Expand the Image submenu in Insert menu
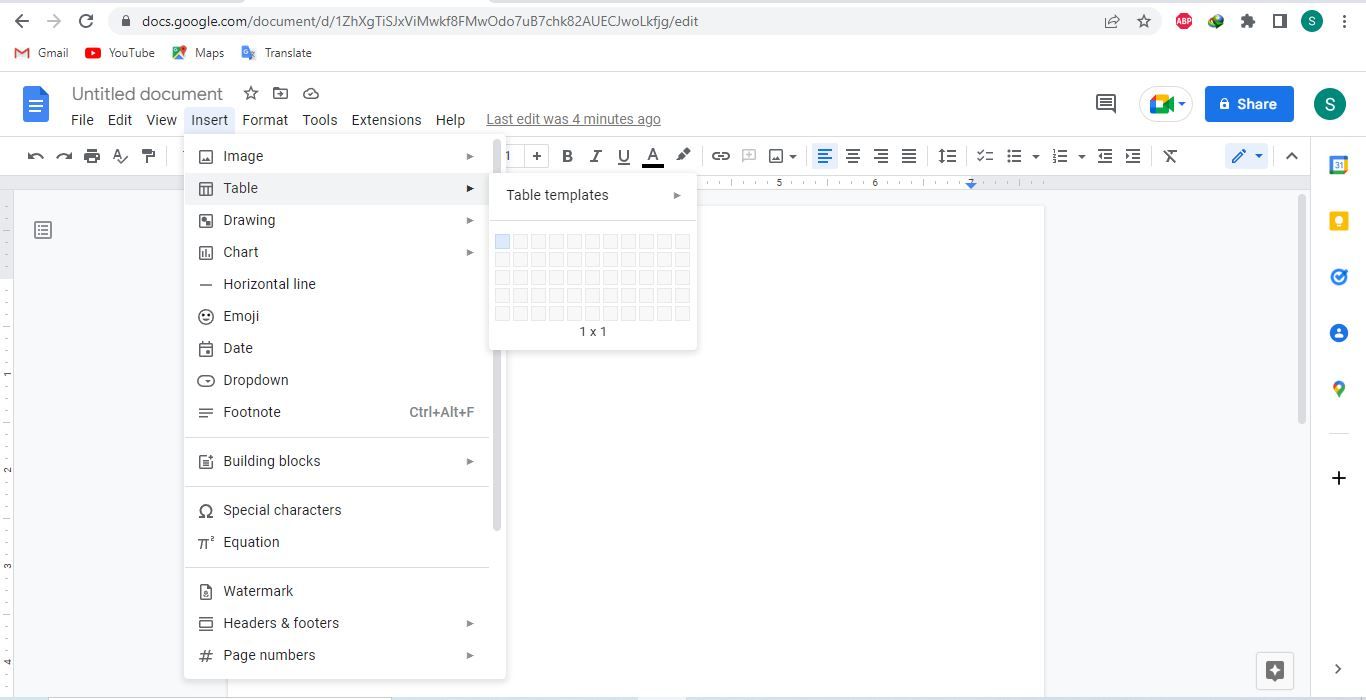 click(337, 156)
